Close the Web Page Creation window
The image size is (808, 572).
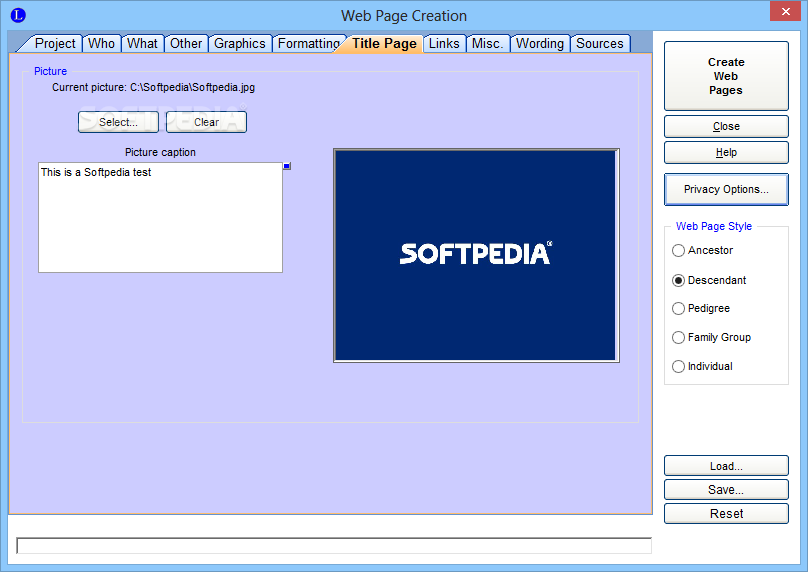pyautogui.click(x=785, y=11)
